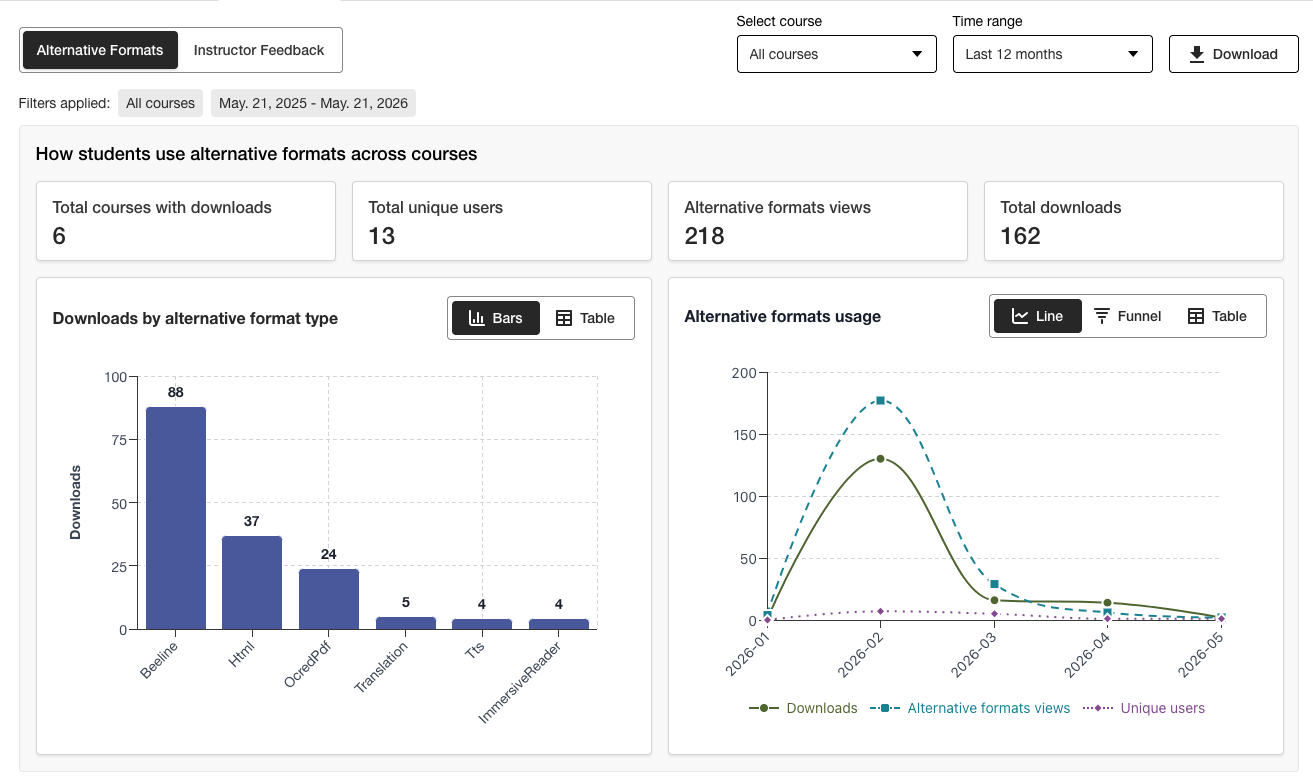Expand the Last 12 months dropdown arrow

pyautogui.click(x=1133, y=54)
